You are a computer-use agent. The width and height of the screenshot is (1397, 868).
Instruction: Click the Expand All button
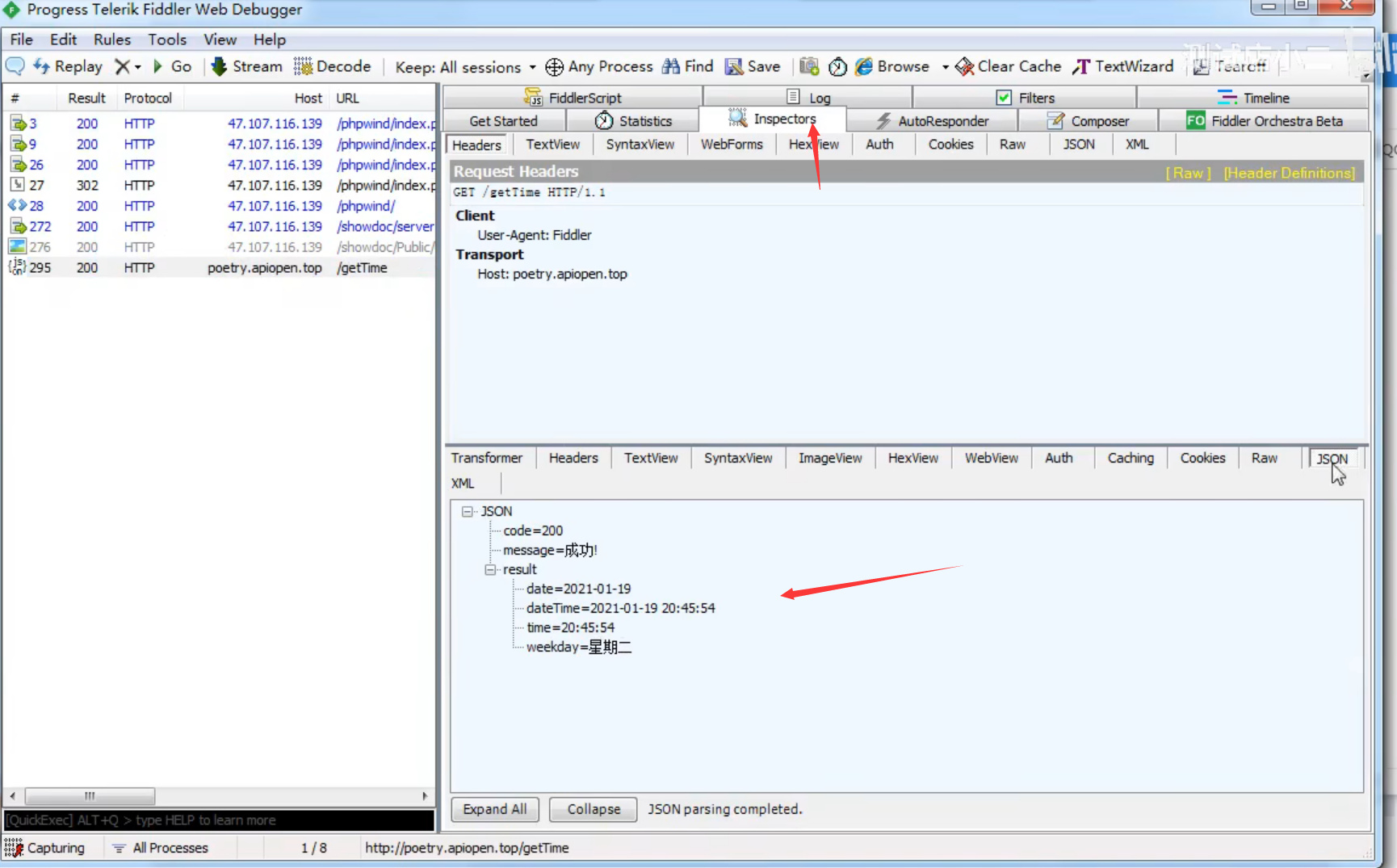click(494, 809)
